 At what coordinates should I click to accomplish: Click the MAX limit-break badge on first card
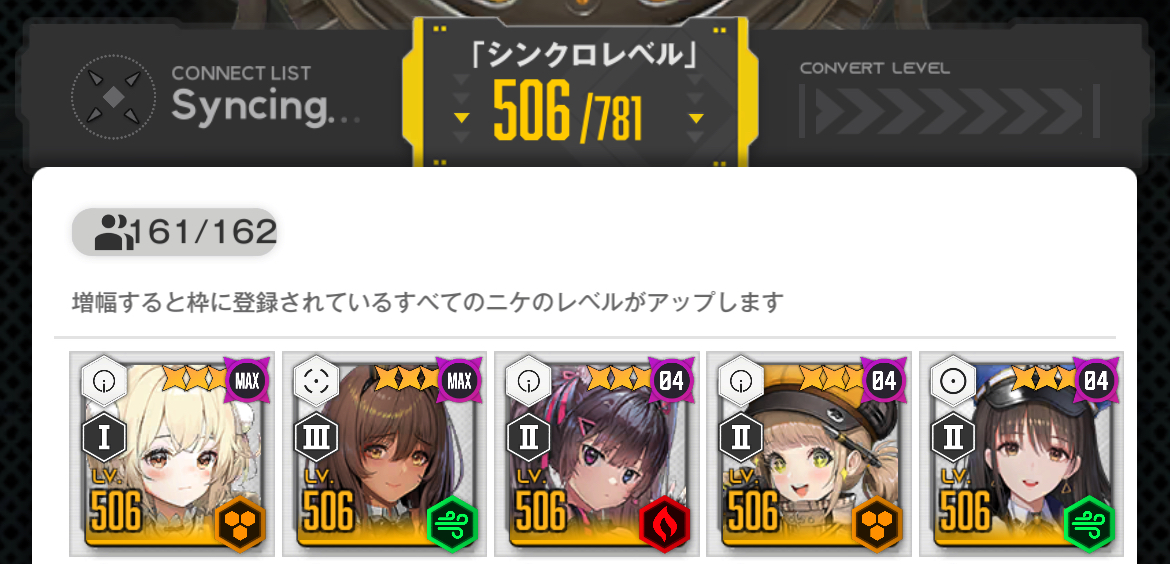(247, 381)
